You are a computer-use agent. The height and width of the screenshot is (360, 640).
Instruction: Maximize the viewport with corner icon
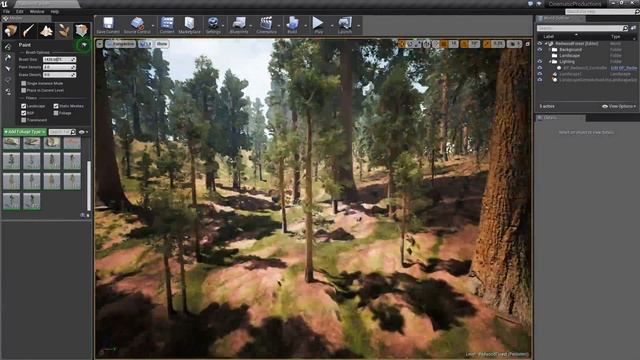point(527,44)
